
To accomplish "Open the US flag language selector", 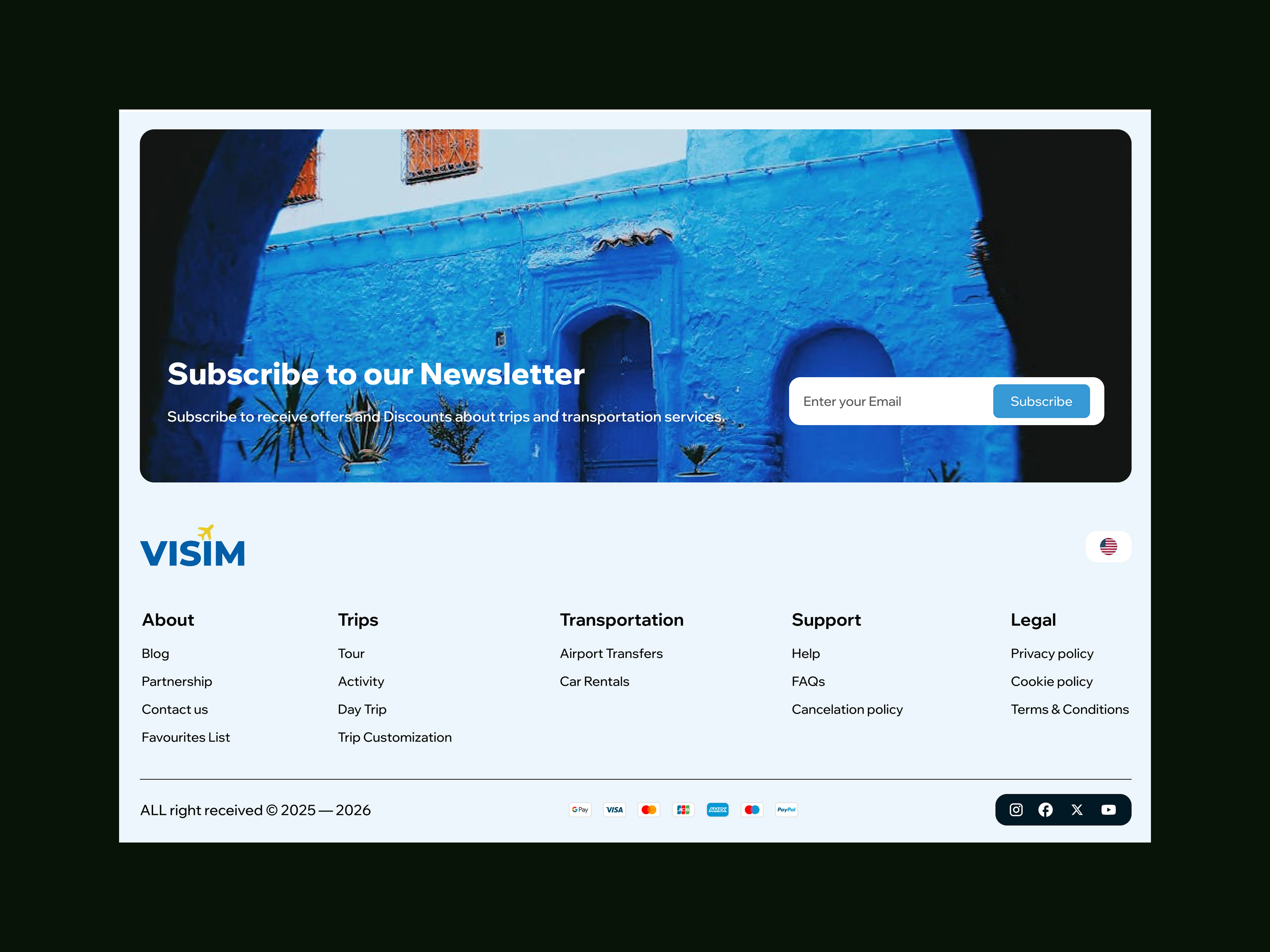I will [1108, 546].
